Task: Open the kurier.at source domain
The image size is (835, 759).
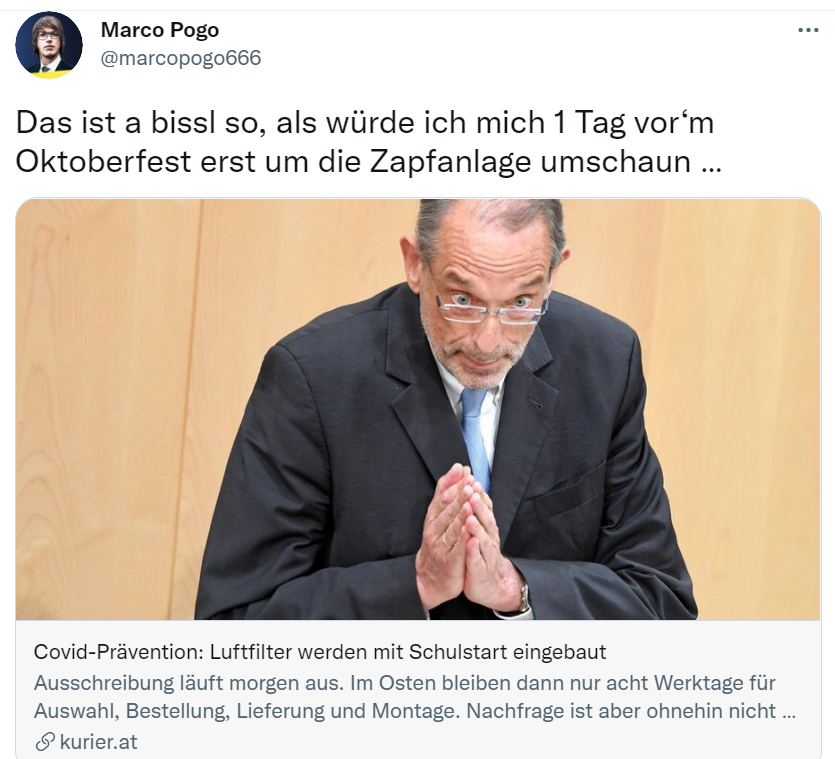Action: pos(99,741)
